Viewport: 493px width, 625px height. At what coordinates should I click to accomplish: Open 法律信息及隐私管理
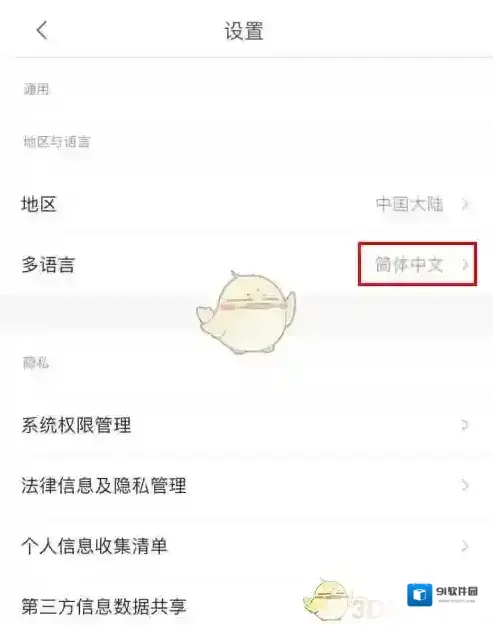coord(246,485)
